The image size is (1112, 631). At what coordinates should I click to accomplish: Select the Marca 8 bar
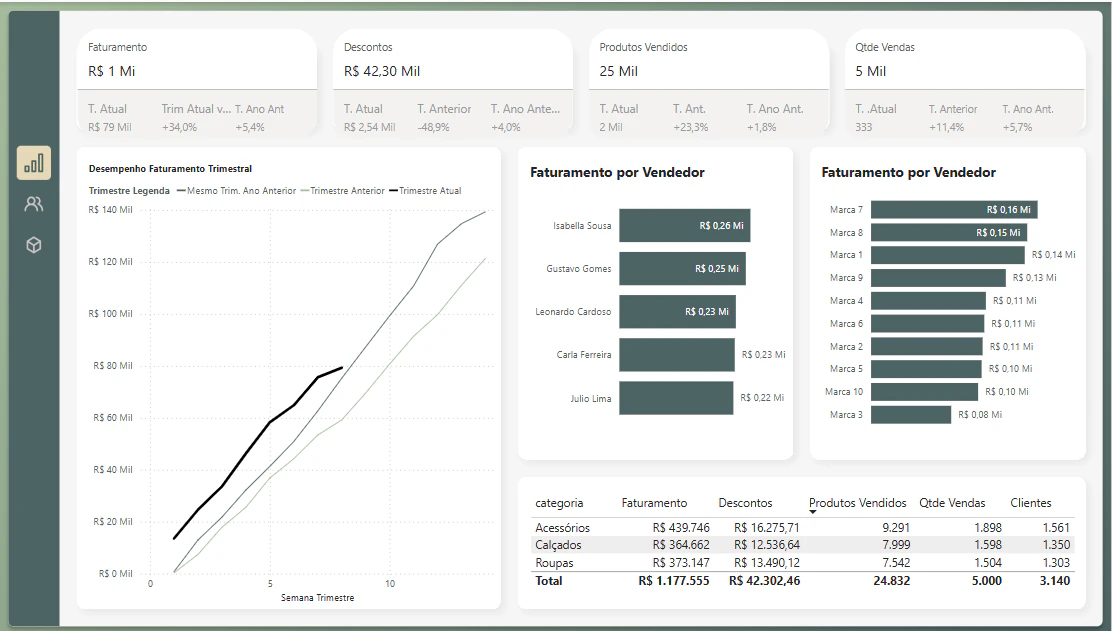tap(949, 233)
